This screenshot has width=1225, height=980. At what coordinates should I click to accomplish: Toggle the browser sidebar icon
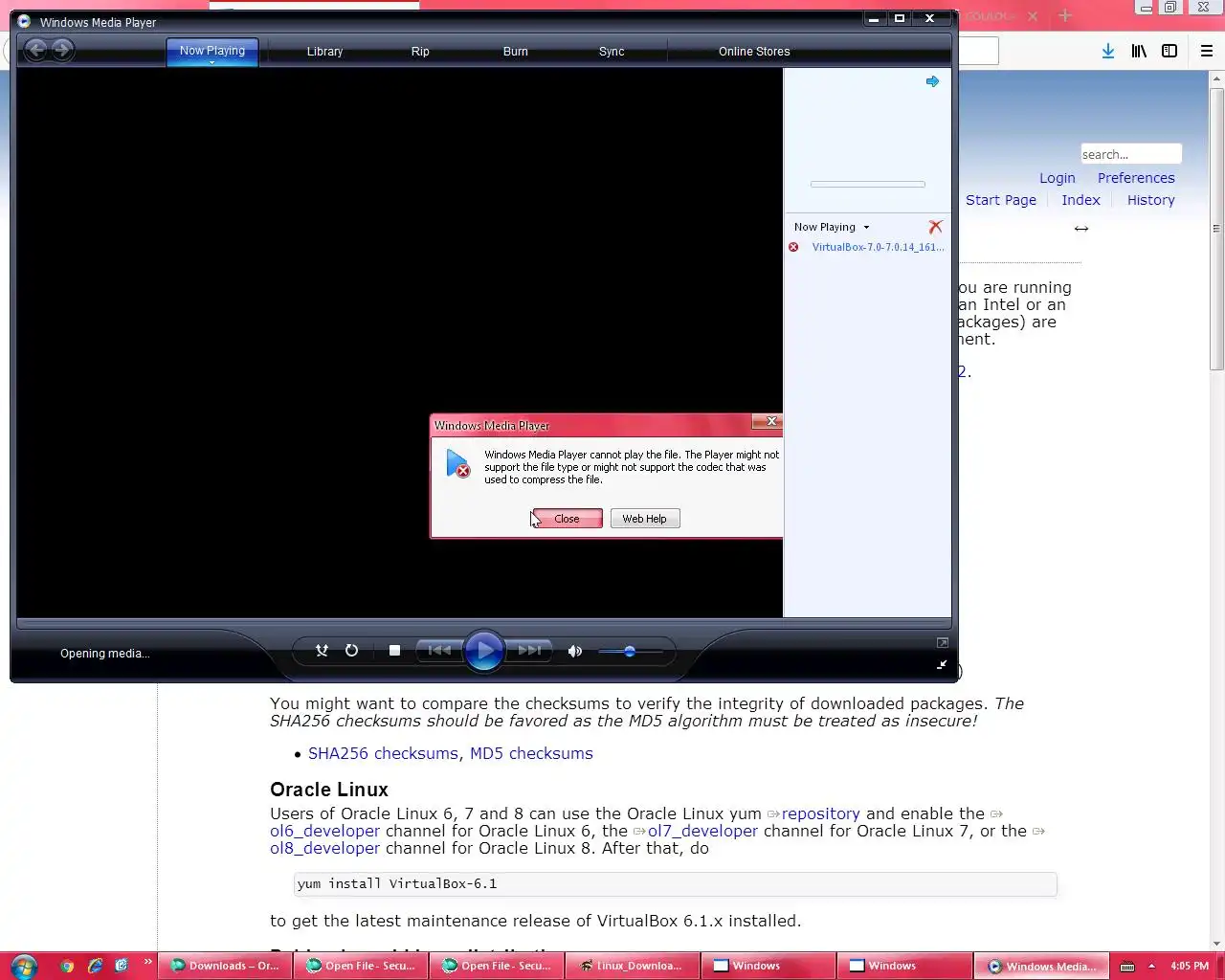click(x=1169, y=51)
